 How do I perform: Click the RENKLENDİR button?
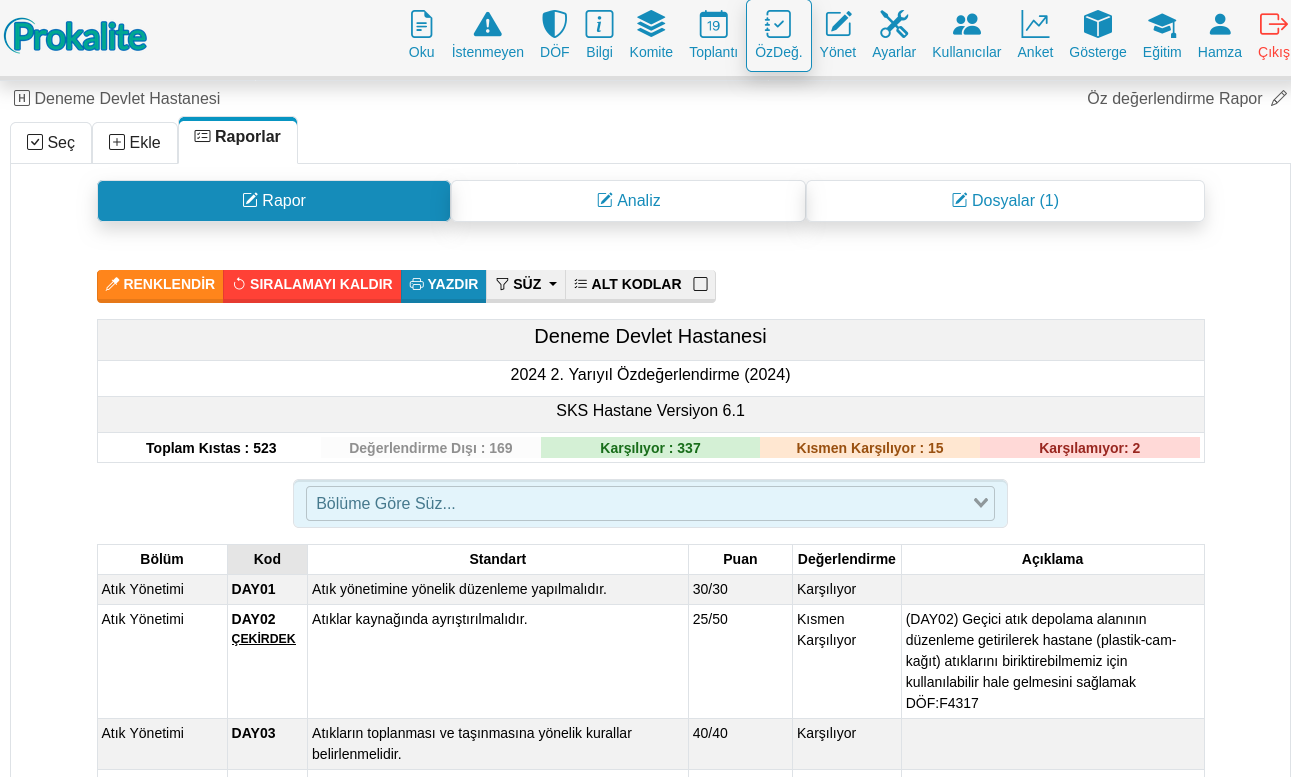click(x=160, y=284)
